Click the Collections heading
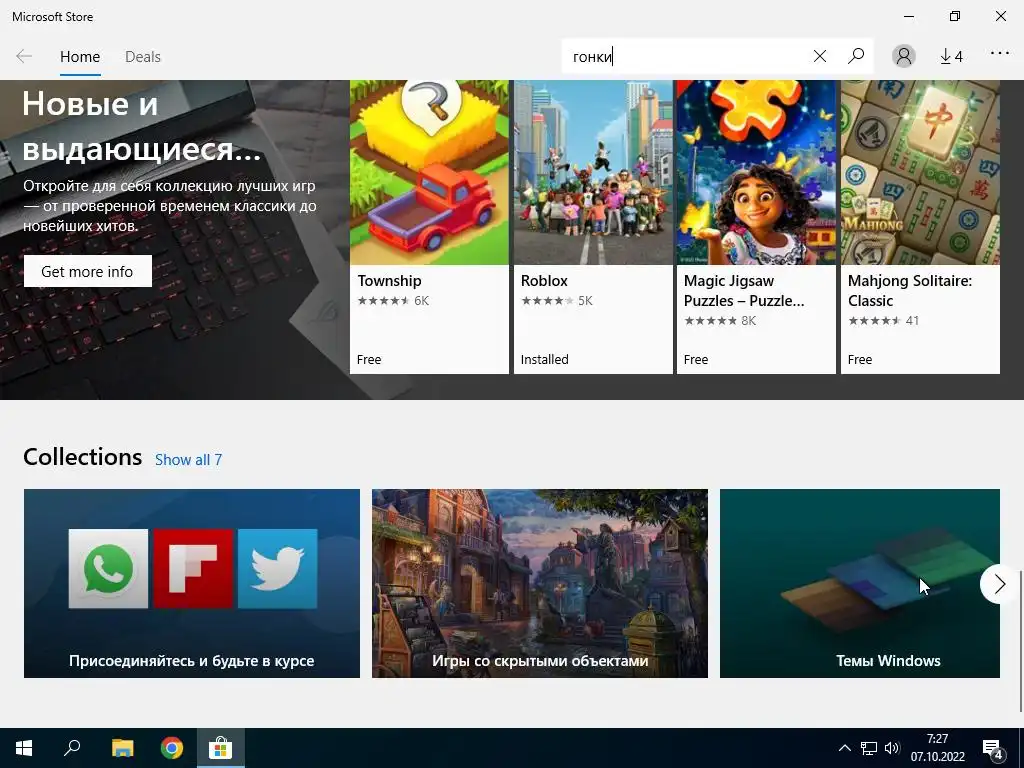Viewport: 1024px width, 768px height. click(82, 457)
